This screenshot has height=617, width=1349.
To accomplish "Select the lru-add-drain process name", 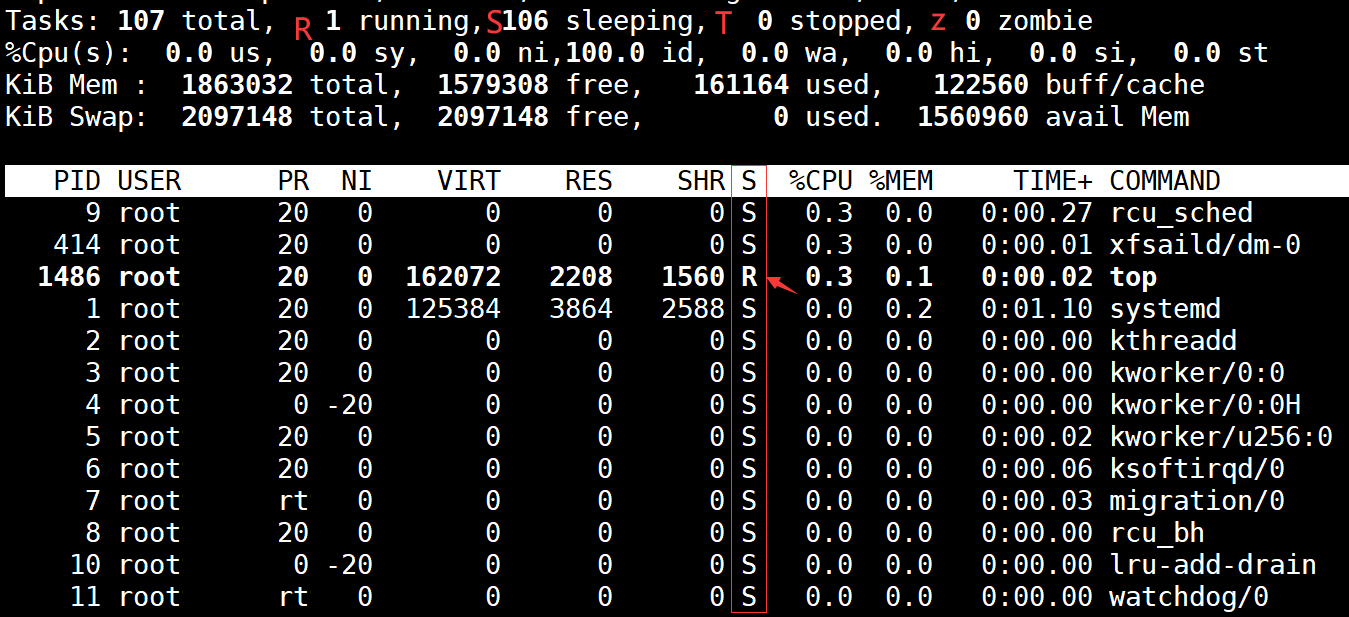I will (1213, 565).
